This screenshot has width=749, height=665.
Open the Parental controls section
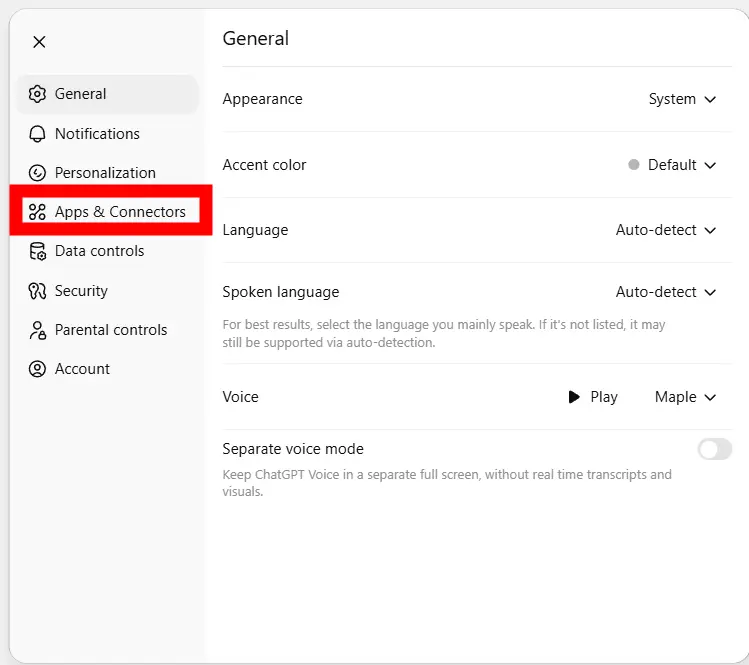coord(111,330)
